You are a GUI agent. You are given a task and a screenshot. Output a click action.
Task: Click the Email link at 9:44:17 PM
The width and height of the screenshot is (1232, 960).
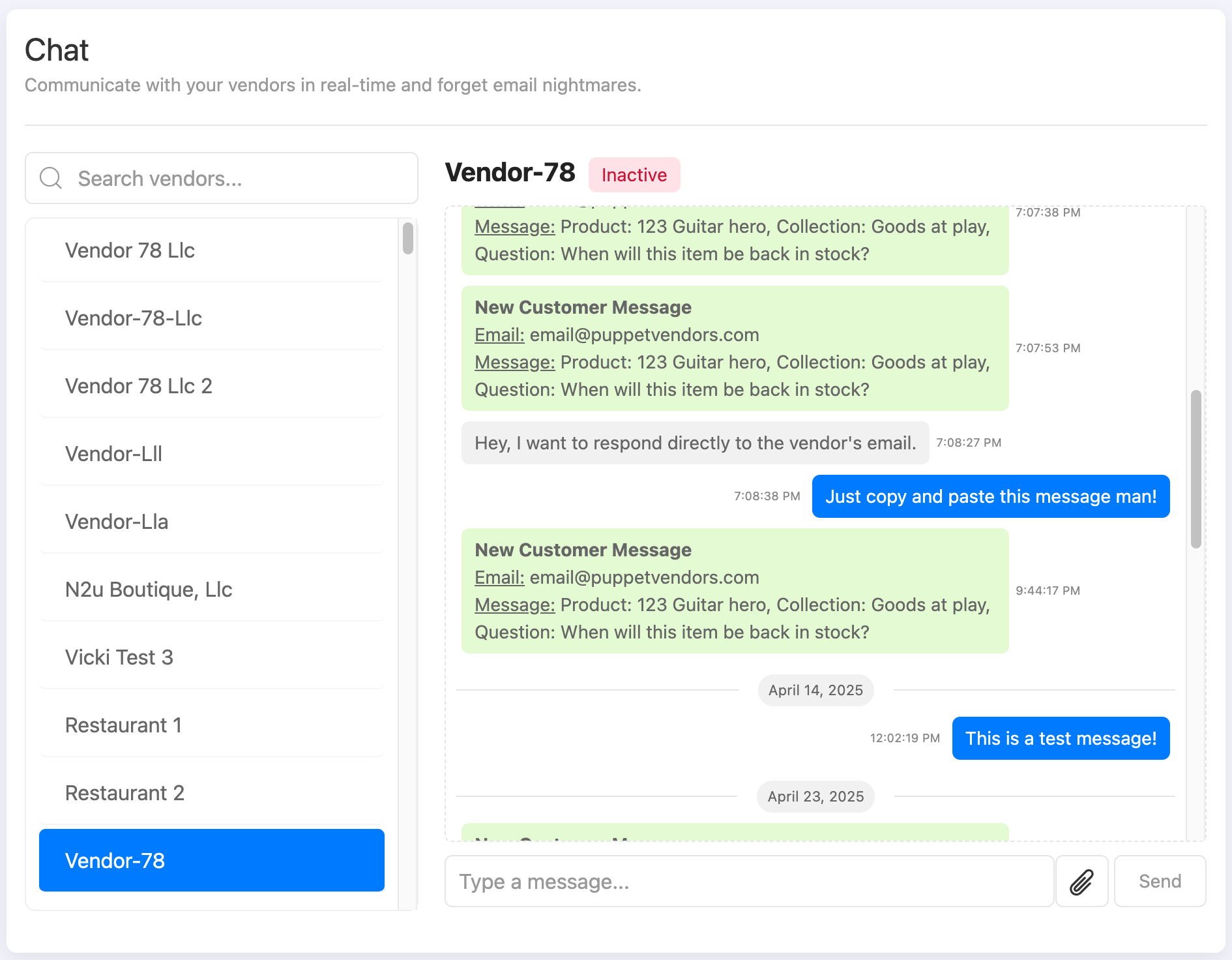click(x=499, y=577)
